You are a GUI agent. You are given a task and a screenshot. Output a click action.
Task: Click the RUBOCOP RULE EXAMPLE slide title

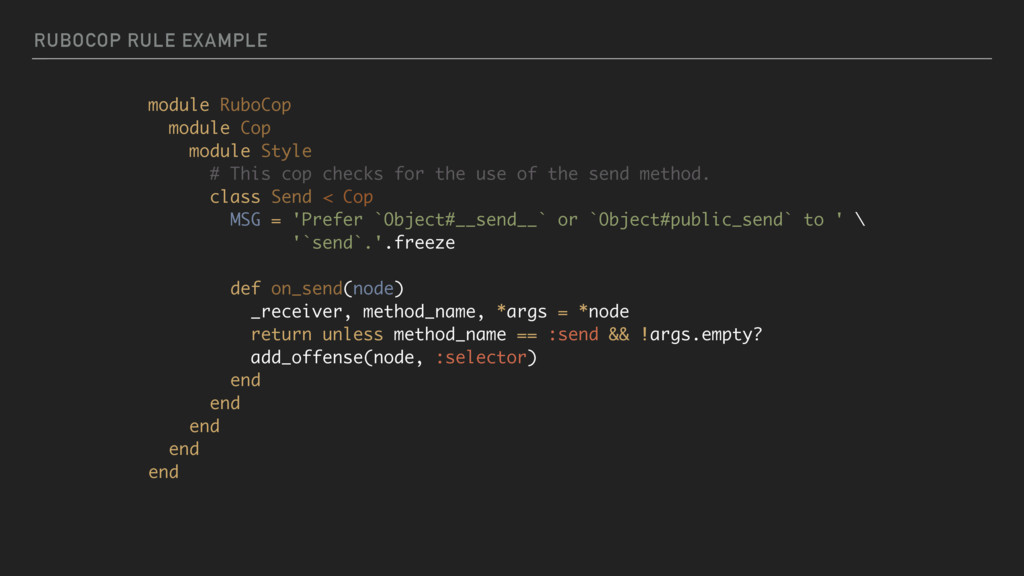click(x=151, y=40)
